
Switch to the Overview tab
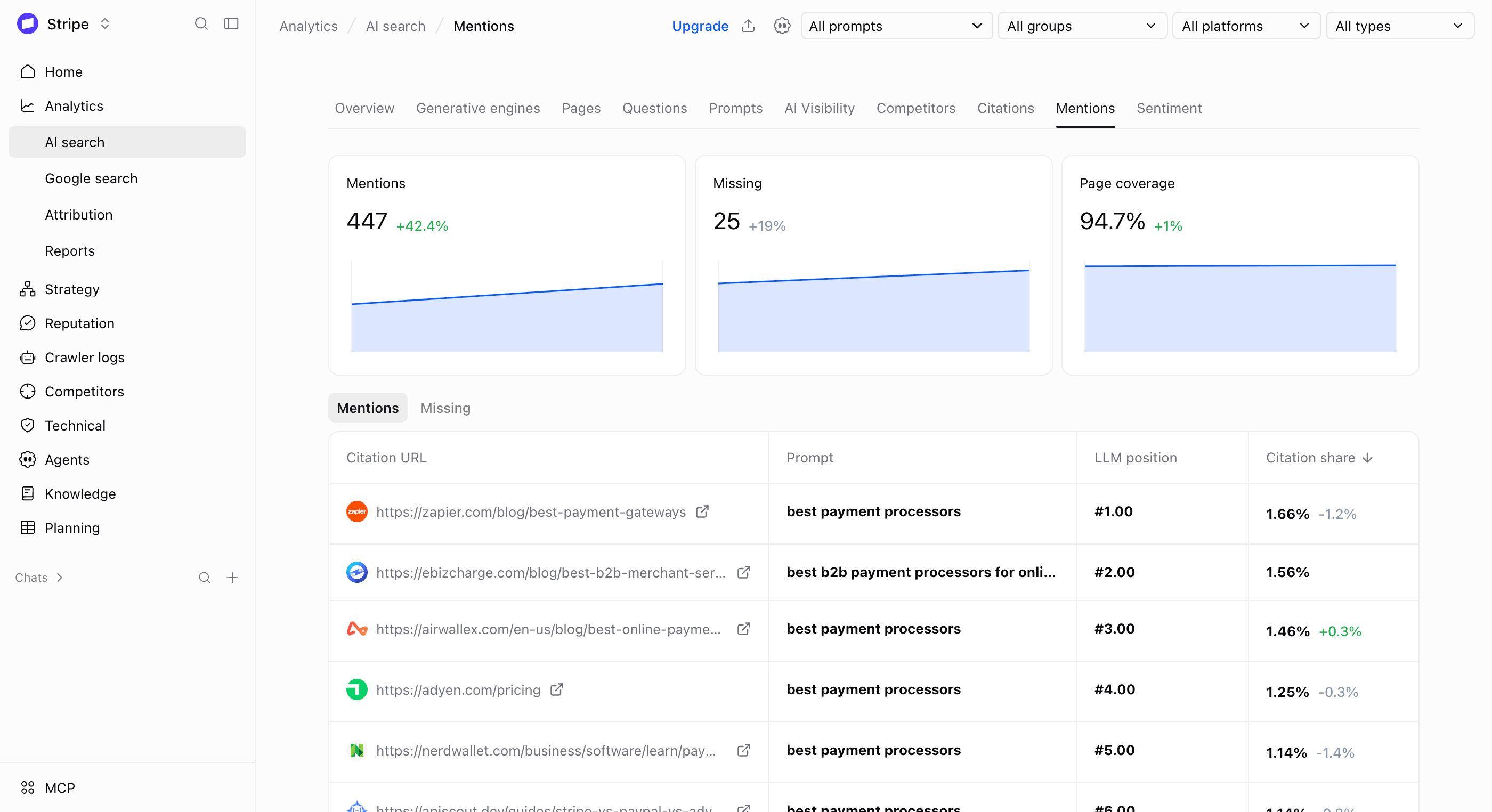coord(364,108)
